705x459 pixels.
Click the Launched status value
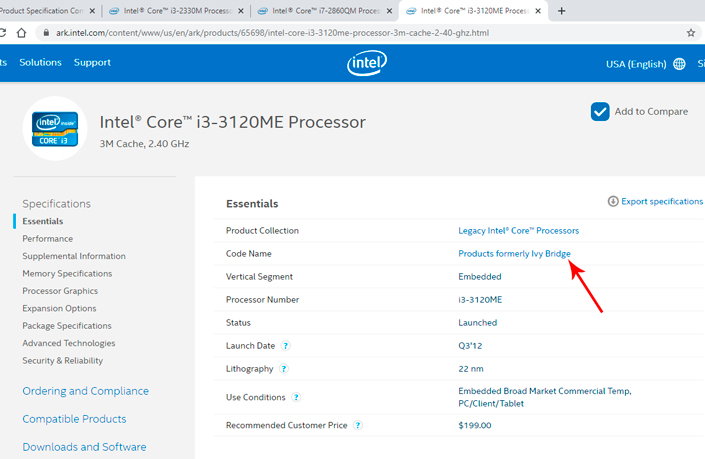(477, 323)
